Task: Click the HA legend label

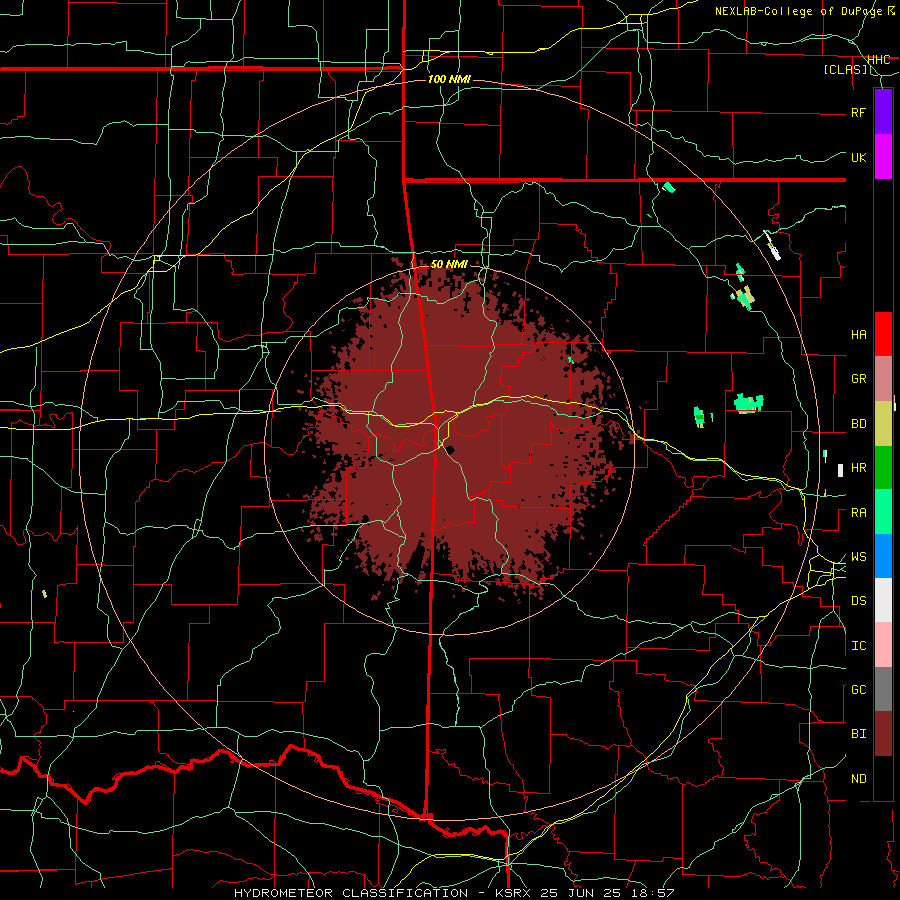Action: tap(858, 335)
